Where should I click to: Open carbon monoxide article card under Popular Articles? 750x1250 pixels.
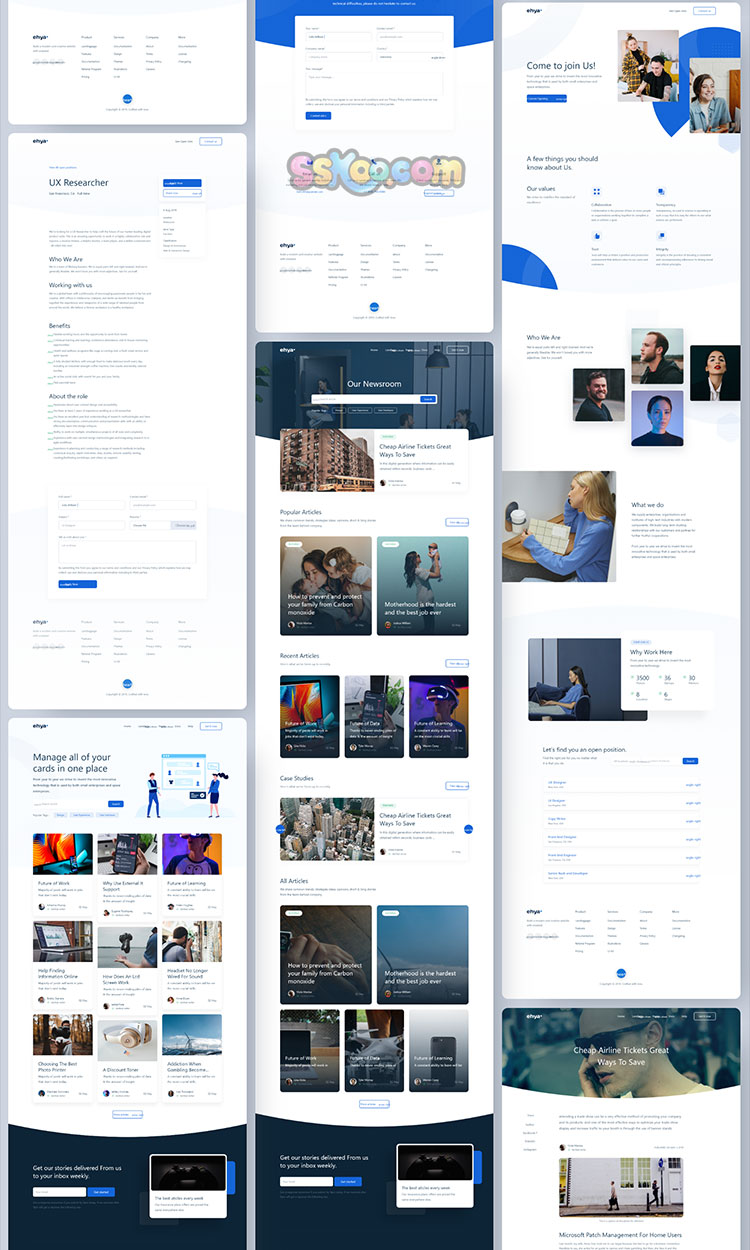[326, 585]
